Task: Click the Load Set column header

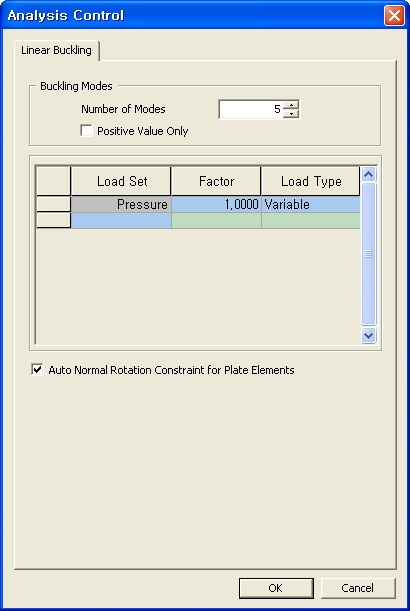Action: 121,181
